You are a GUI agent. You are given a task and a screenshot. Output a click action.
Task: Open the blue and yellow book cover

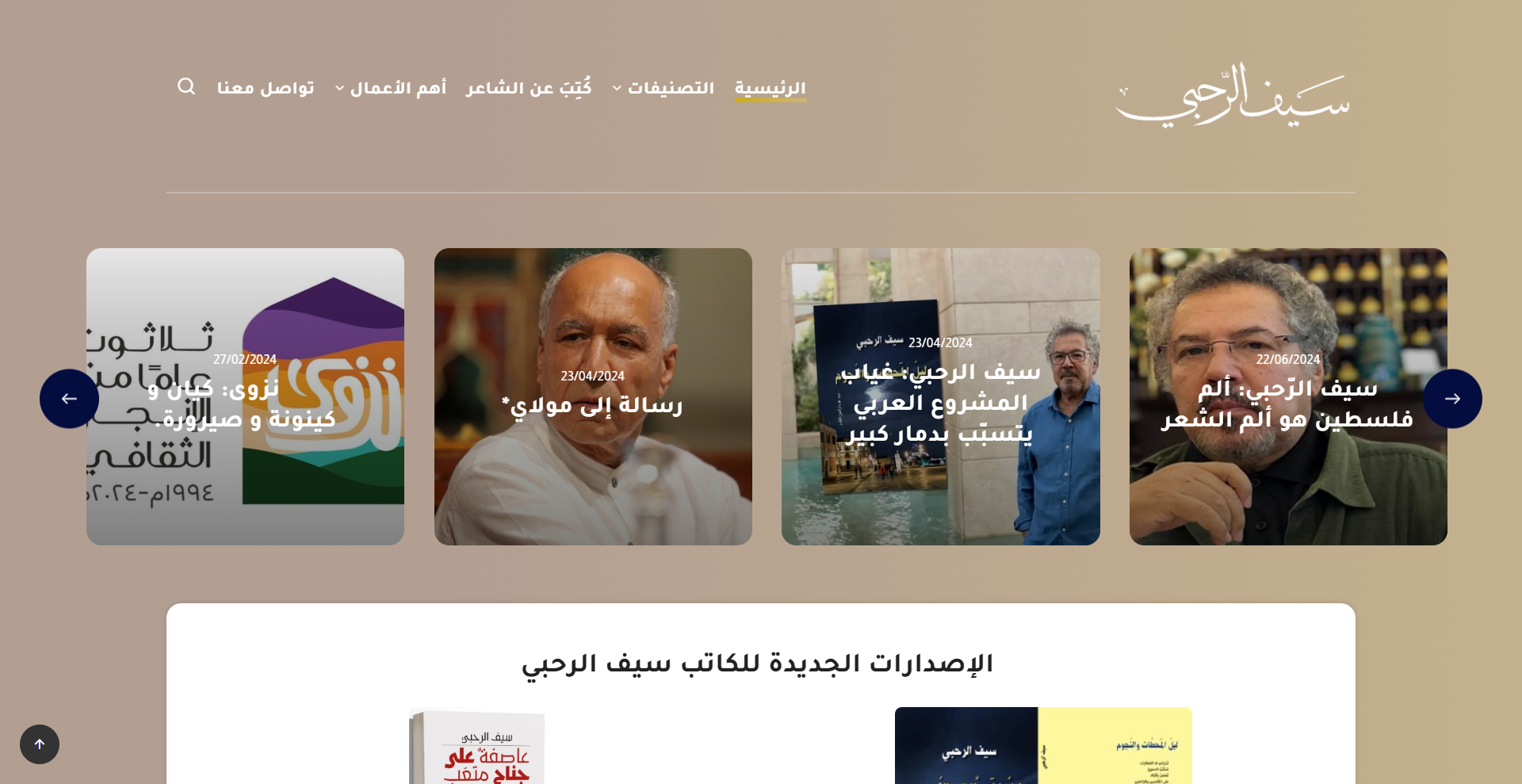coord(1043,746)
